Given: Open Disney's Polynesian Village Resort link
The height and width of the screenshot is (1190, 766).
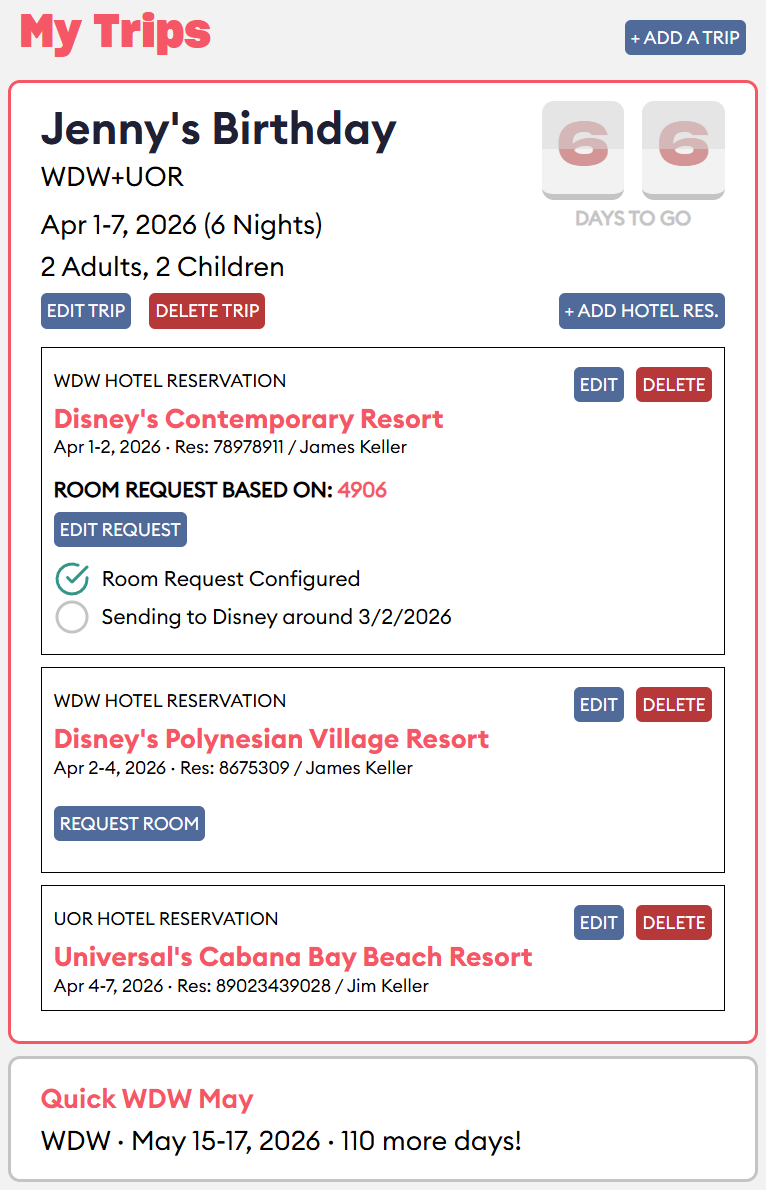Looking at the screenshot, I should pos(271,739).
